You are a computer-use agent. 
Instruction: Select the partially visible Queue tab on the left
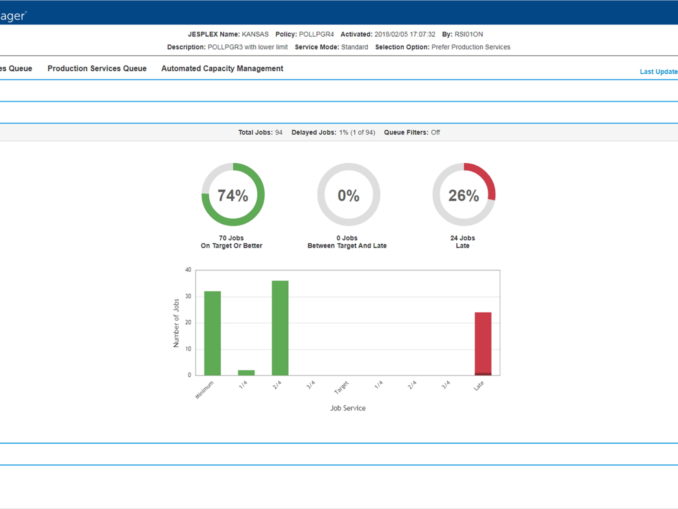(16, 68)
